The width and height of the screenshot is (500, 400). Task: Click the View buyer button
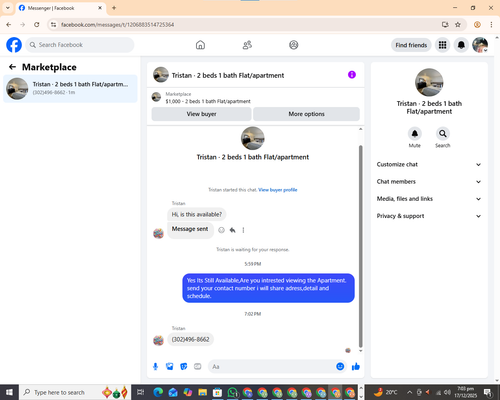(201, 114)
